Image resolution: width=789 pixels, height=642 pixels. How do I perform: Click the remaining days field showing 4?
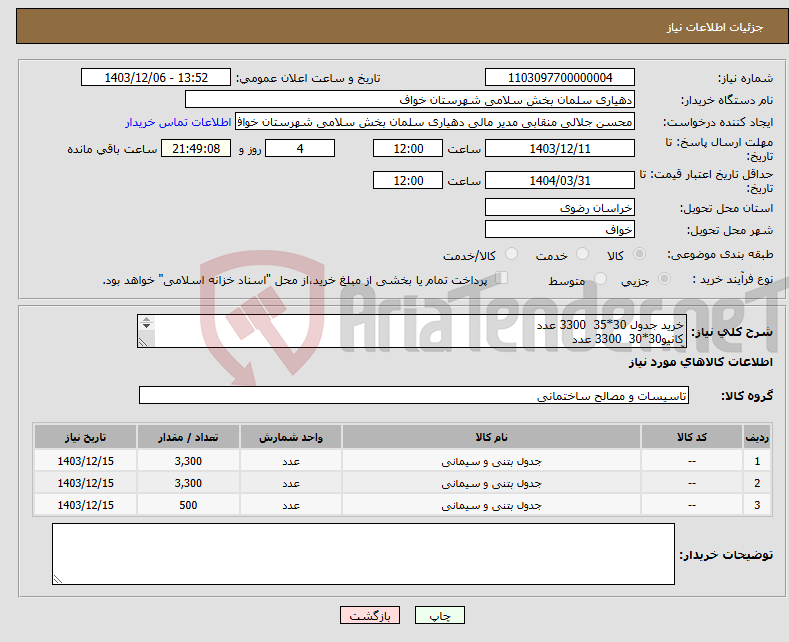(x=300, y=148)
